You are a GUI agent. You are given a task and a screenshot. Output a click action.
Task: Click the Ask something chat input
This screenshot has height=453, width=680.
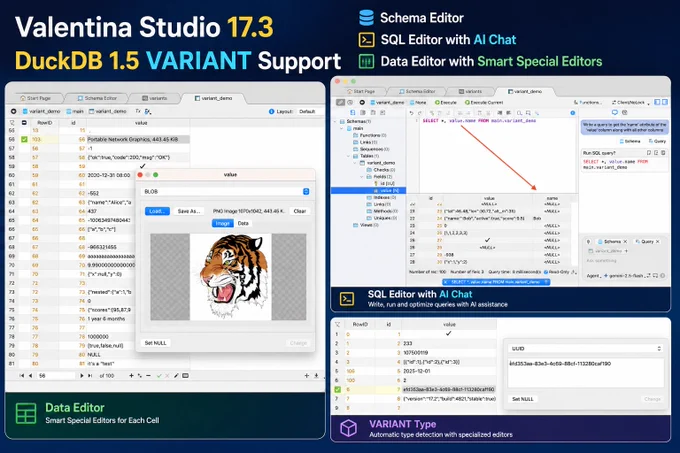(624, 261)
